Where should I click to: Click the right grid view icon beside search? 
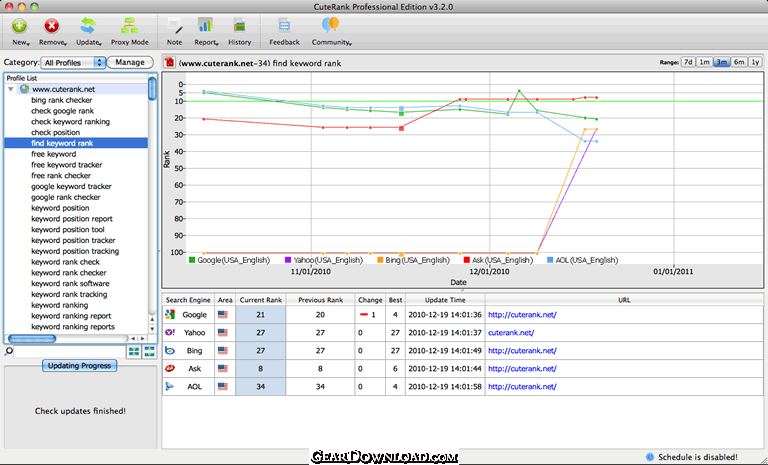click(149, 351)
